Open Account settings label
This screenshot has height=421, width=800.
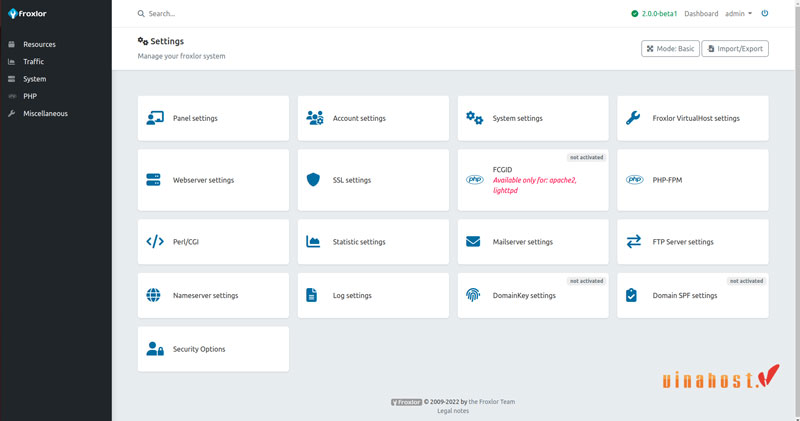pyautogui.click(x=359, y=118)
